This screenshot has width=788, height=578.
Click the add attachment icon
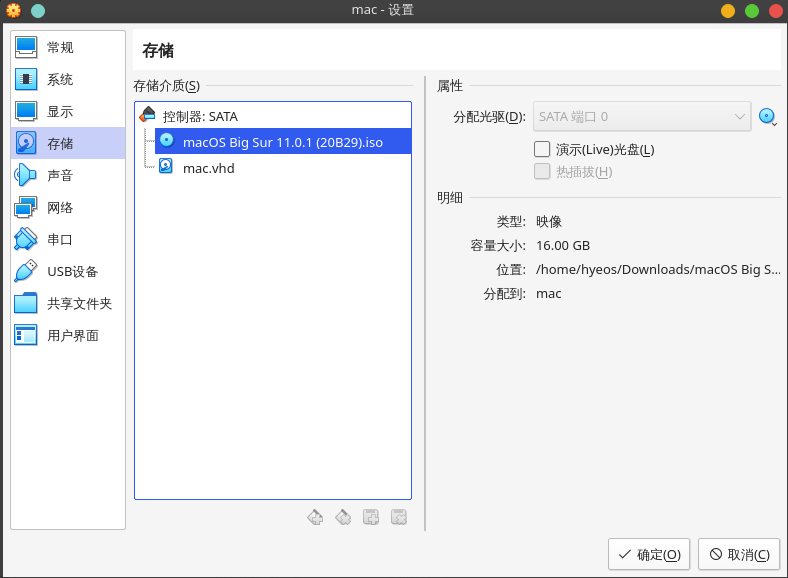click(371, 517)
